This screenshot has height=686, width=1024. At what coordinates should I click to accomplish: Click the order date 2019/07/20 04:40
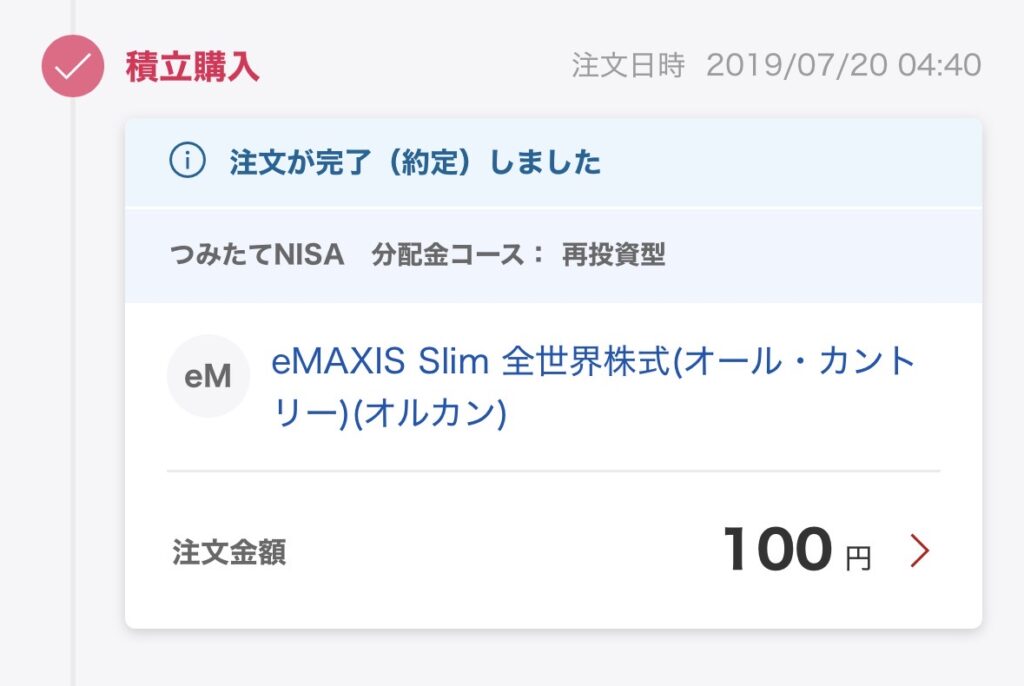pyautogui.click(x=843, y=66)
